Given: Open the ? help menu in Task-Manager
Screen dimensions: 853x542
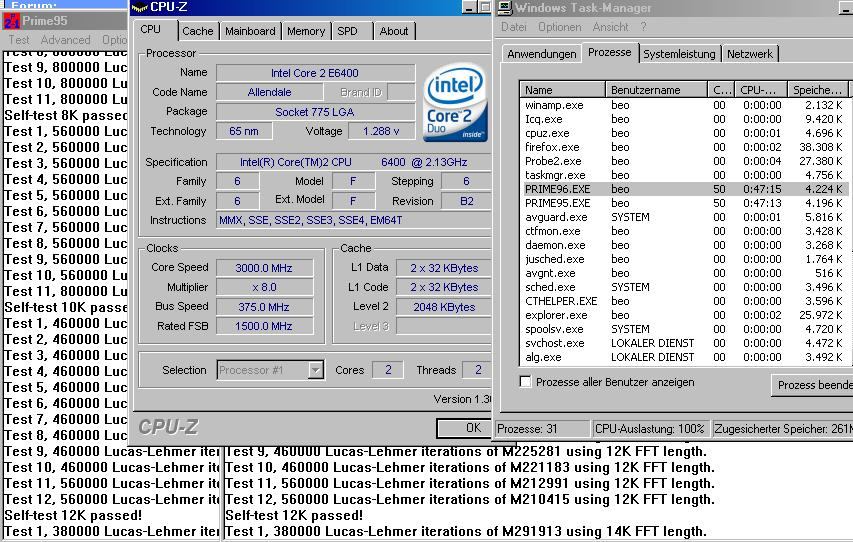Looking at the screenshot, I should click(644, 27).
